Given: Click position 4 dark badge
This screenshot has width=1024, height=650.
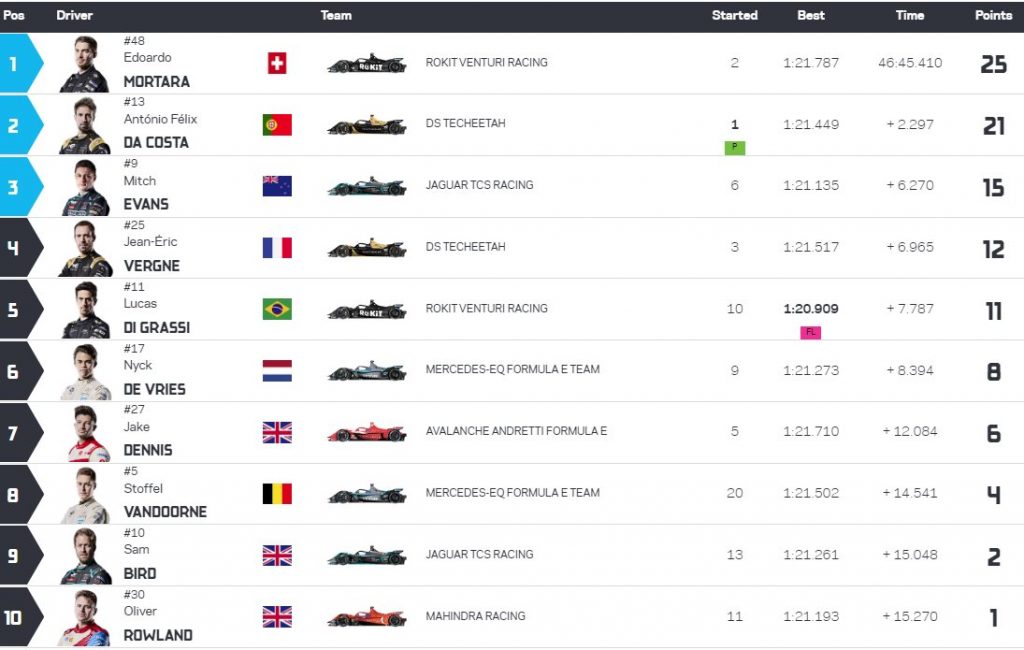Looking at the screenshot, I should pos(21,248).
